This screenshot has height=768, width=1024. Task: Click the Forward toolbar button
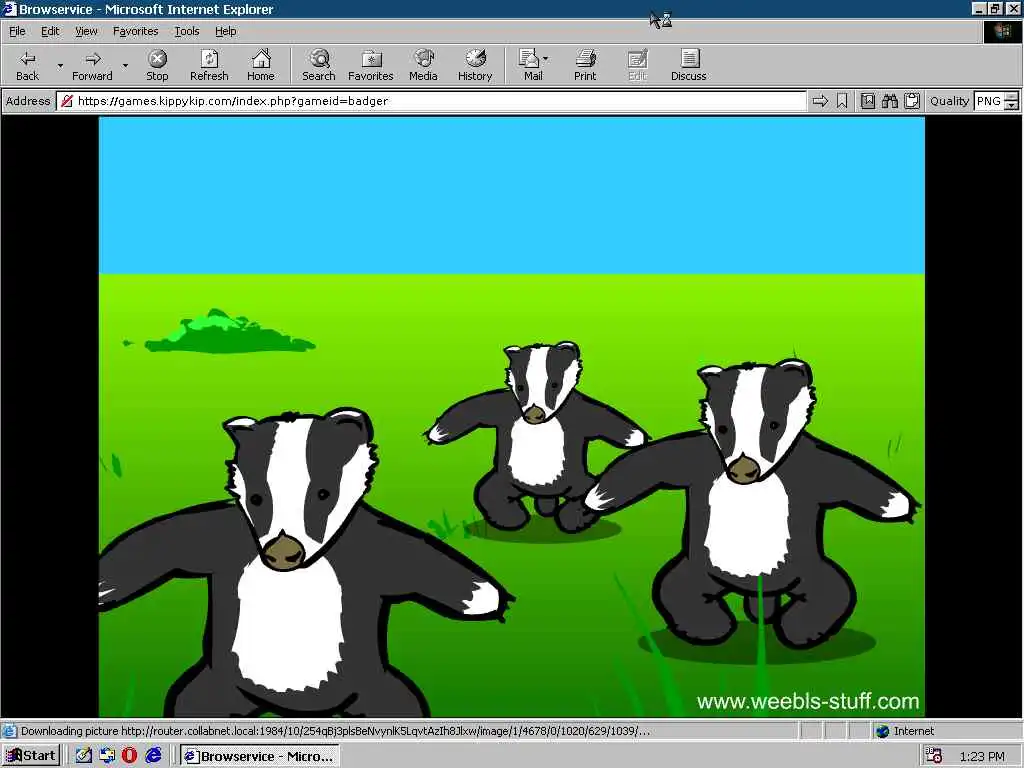92,65
